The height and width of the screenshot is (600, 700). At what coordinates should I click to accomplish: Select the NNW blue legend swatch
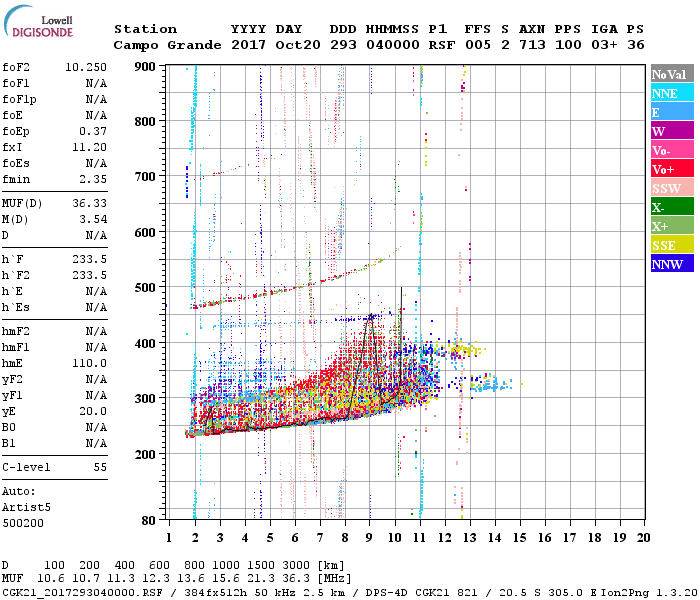pyautogui.click(x=672, y=263)
